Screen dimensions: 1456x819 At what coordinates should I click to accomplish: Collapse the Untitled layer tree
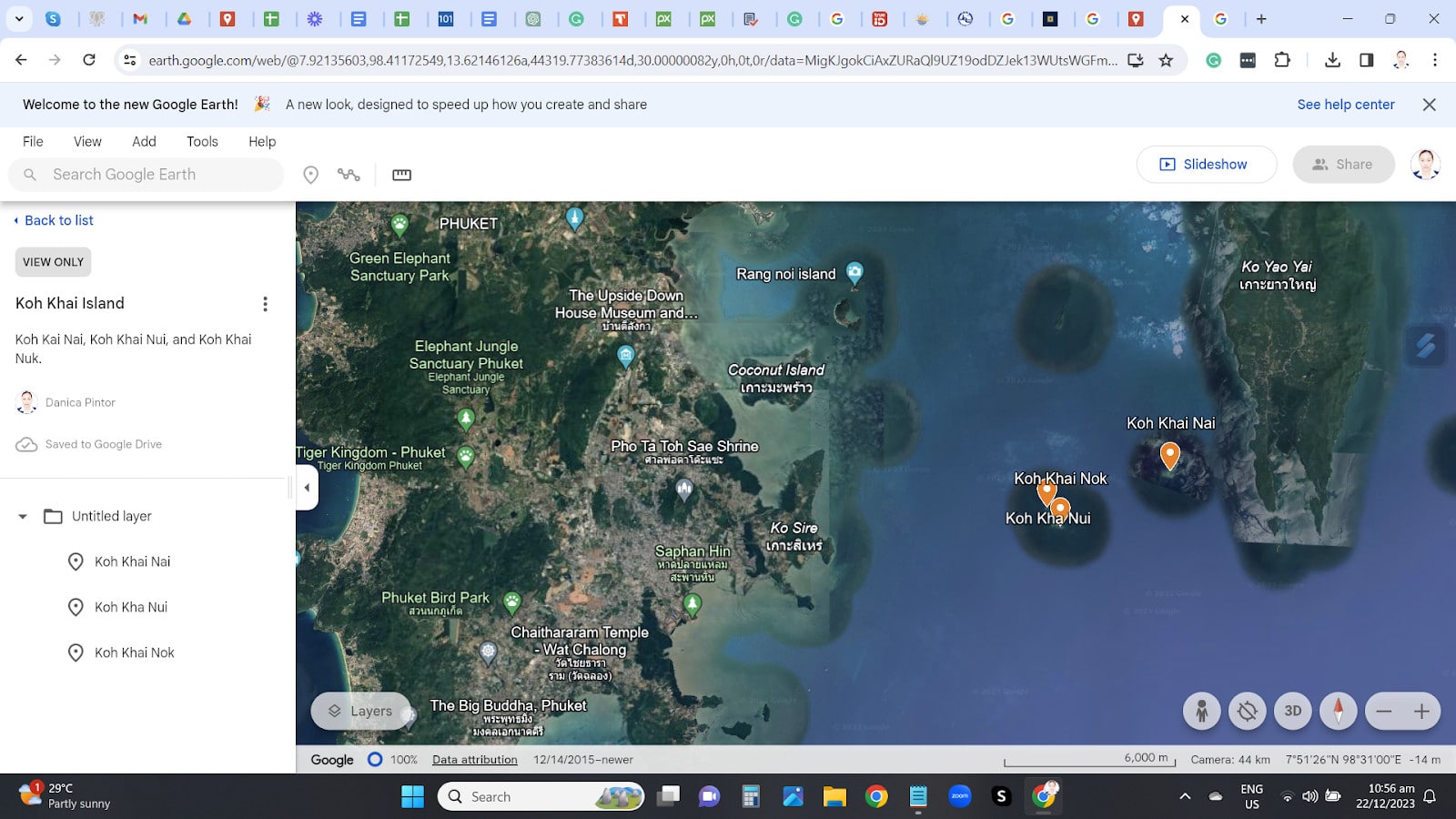22,516
